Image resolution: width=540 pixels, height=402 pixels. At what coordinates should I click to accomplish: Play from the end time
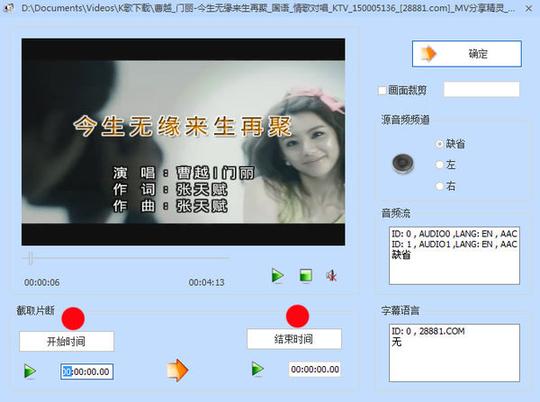[257, 369]
